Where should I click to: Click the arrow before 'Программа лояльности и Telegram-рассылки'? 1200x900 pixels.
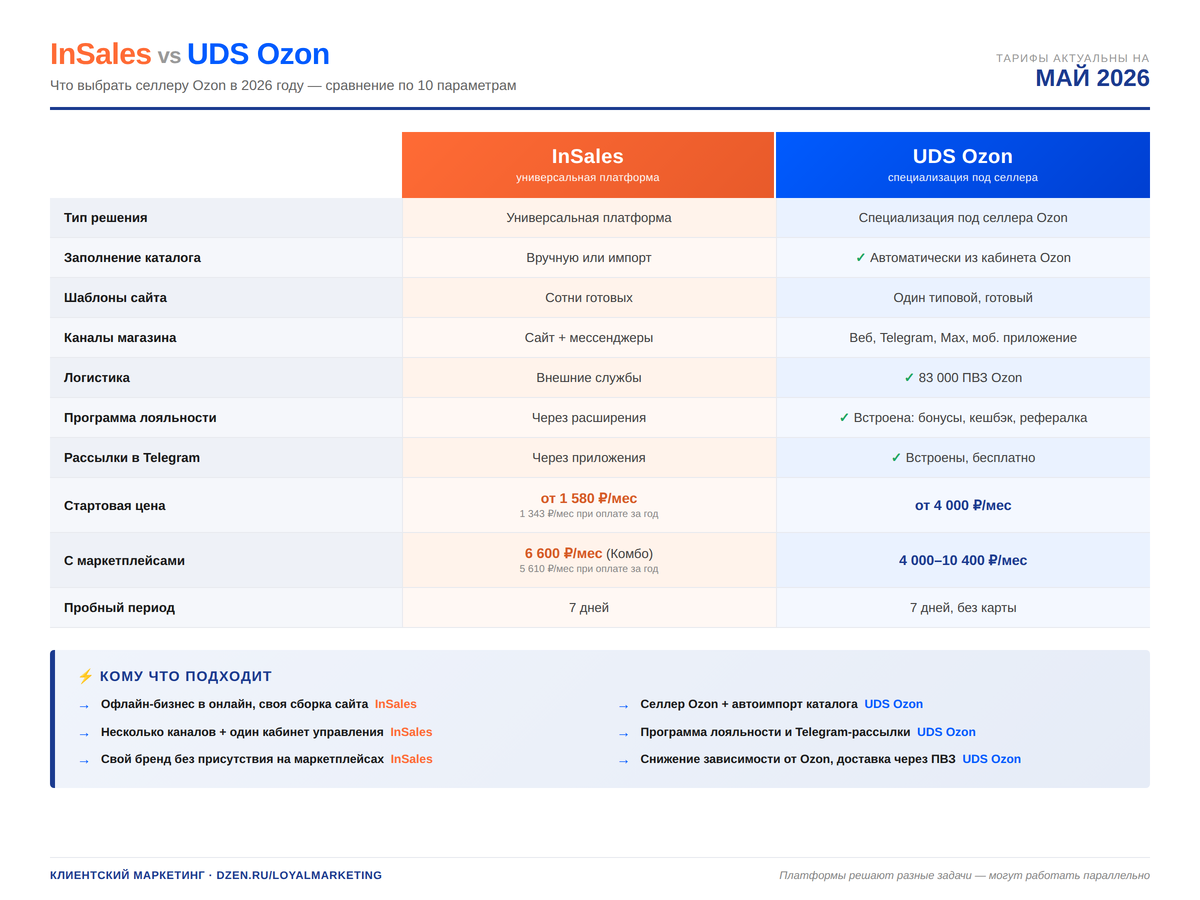click(x=624, y=734)
